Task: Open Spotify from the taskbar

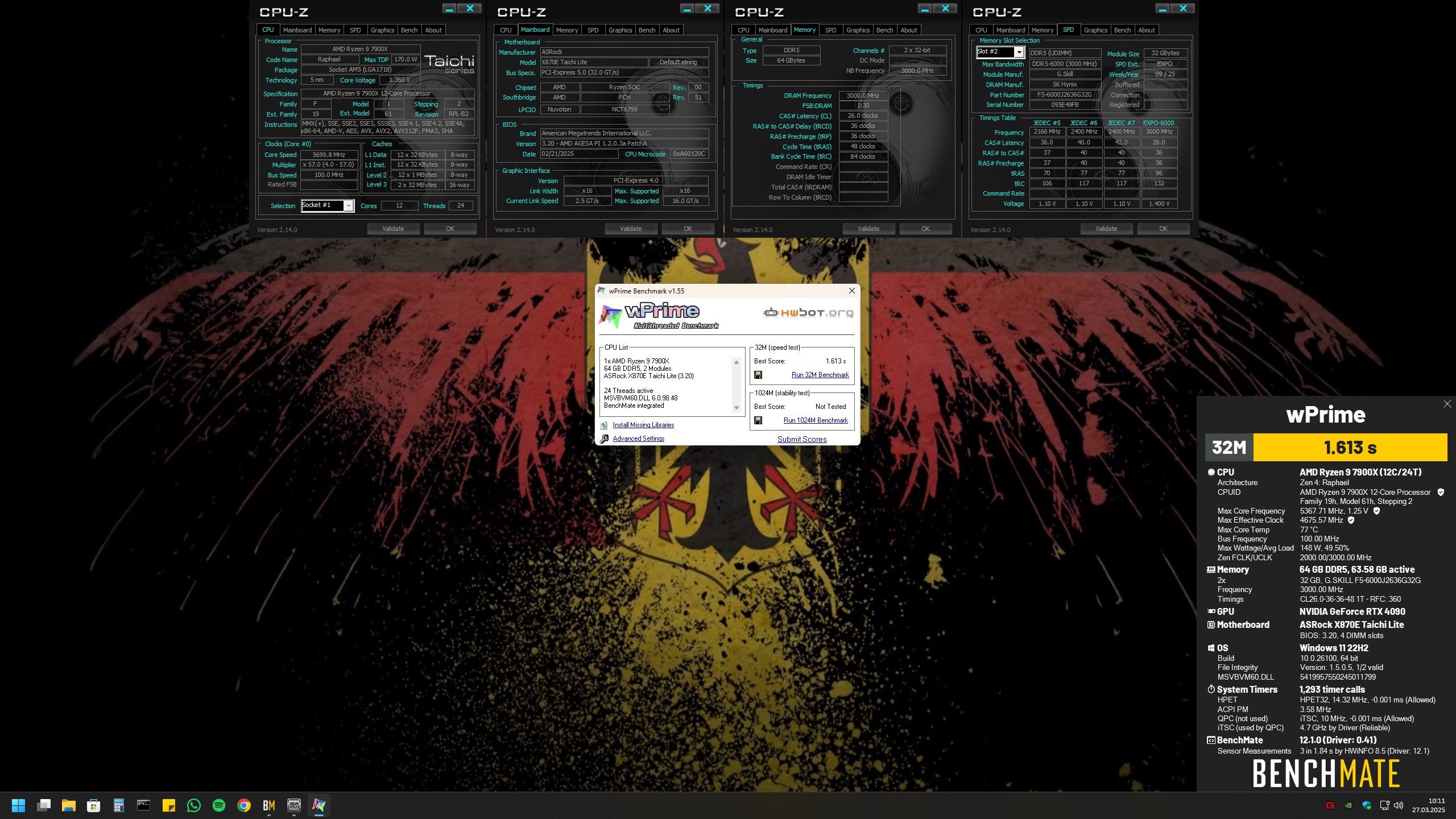Action: [219, 805]
